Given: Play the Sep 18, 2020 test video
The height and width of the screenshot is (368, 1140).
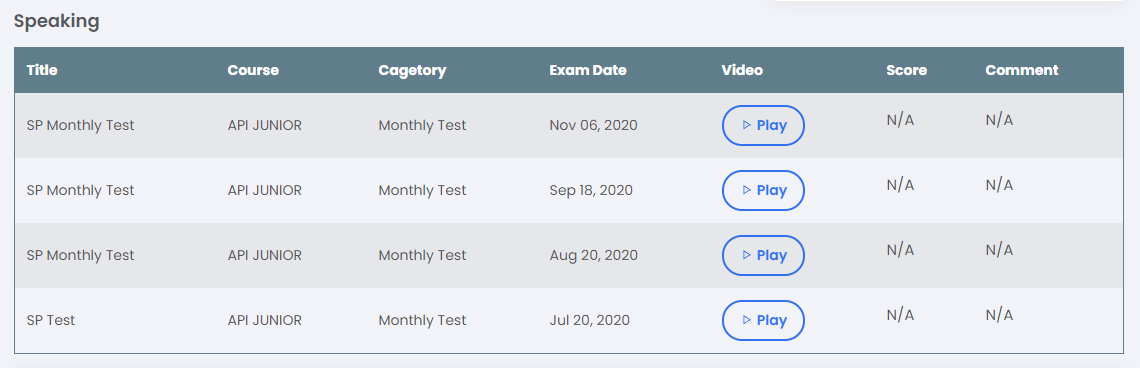Looking at the screenshot, I should pos(763,191).
